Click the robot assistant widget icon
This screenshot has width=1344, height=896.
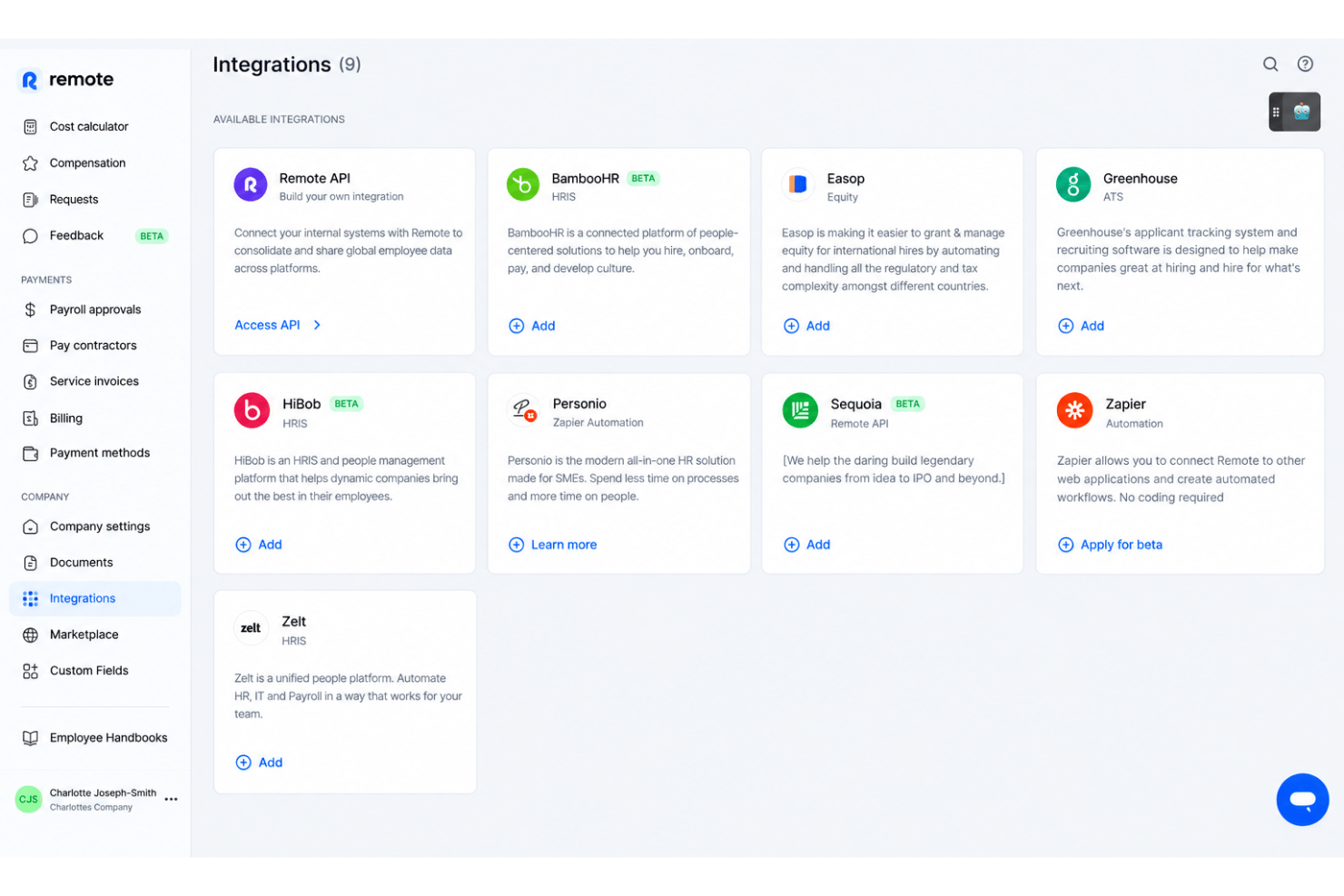click(1301, 113)
